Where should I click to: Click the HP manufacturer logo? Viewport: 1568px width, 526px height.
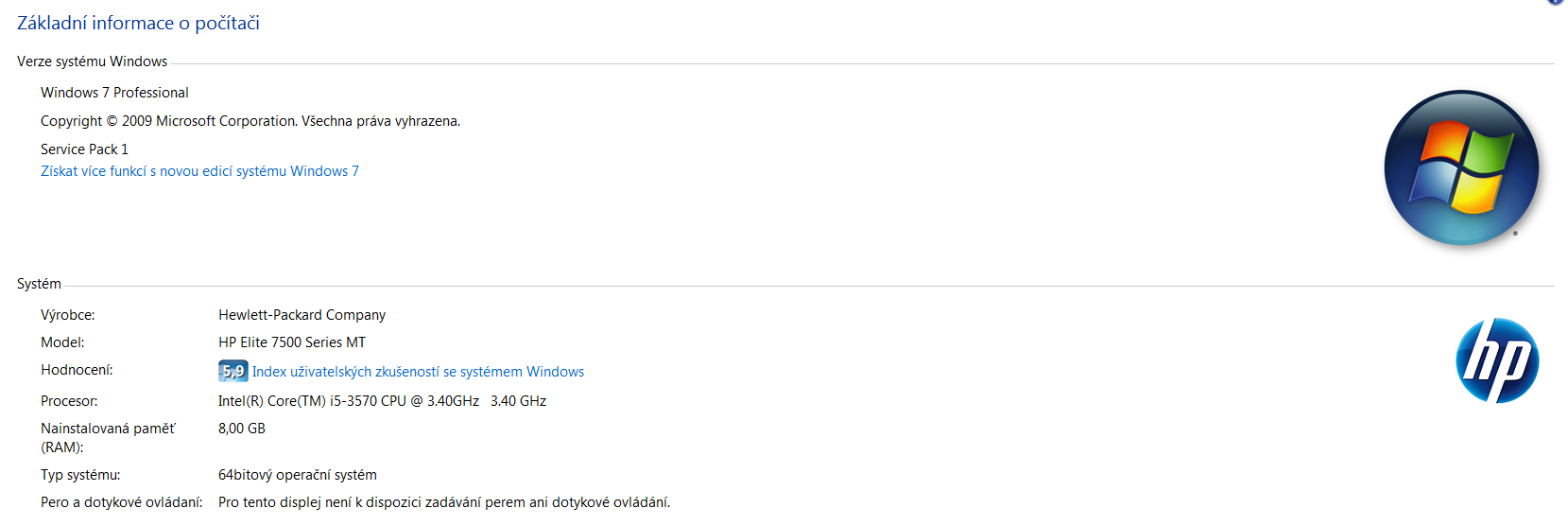click(1497, 360)
